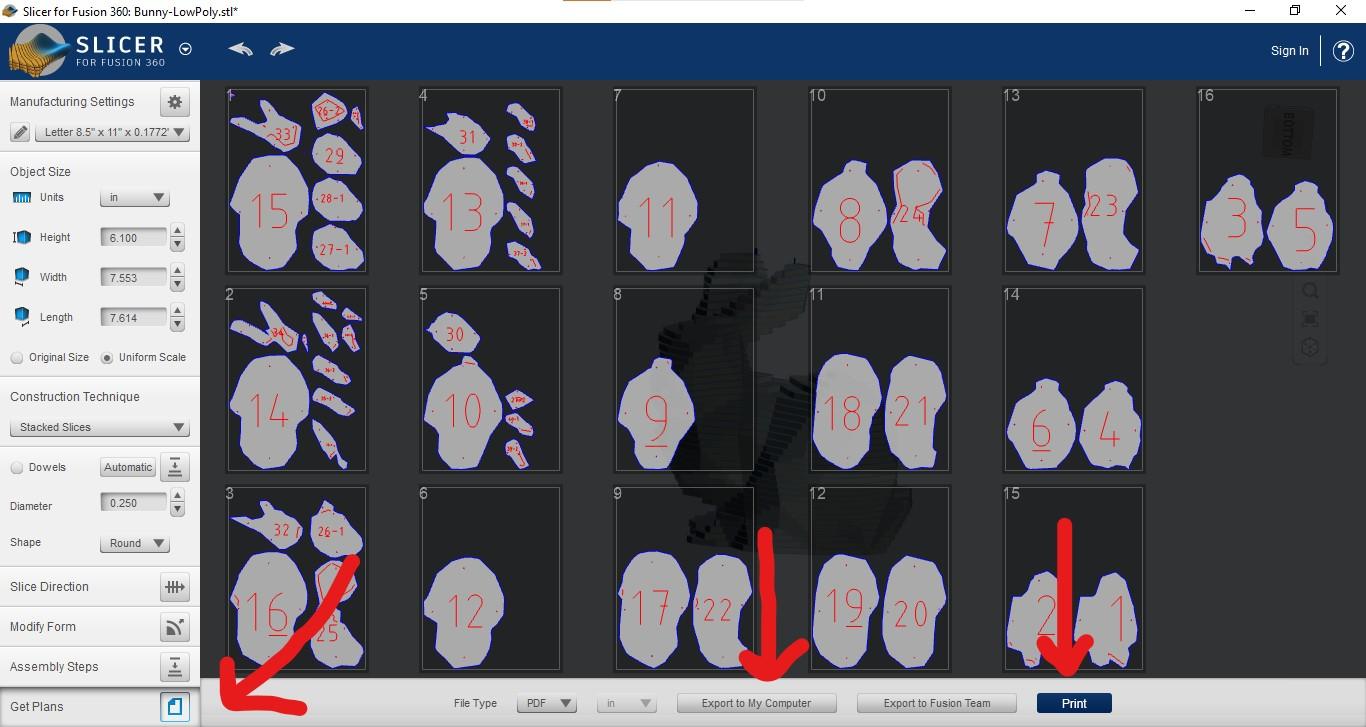Screen dimensions: 1366x727
Task: Increase the Height value with up arrow
Action: pos(177,231)
